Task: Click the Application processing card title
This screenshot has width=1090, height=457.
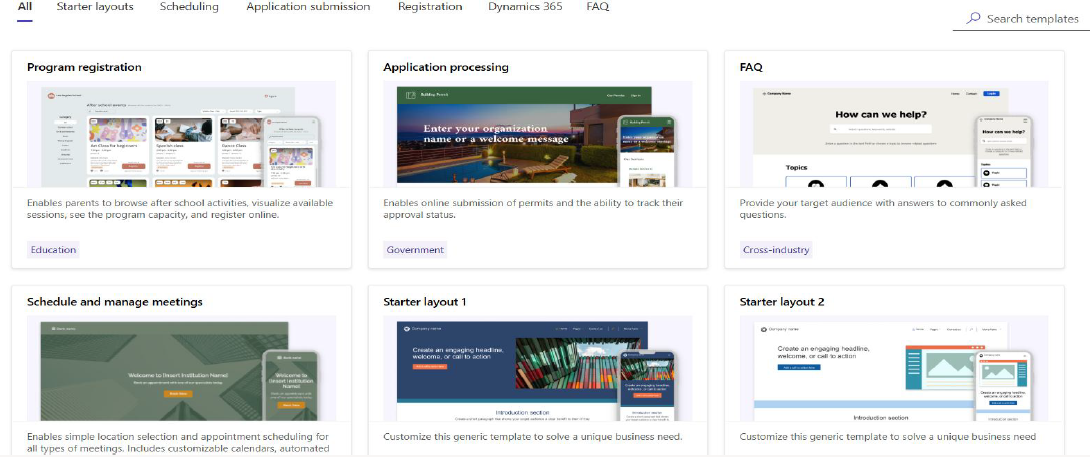Action: (446, 67)
